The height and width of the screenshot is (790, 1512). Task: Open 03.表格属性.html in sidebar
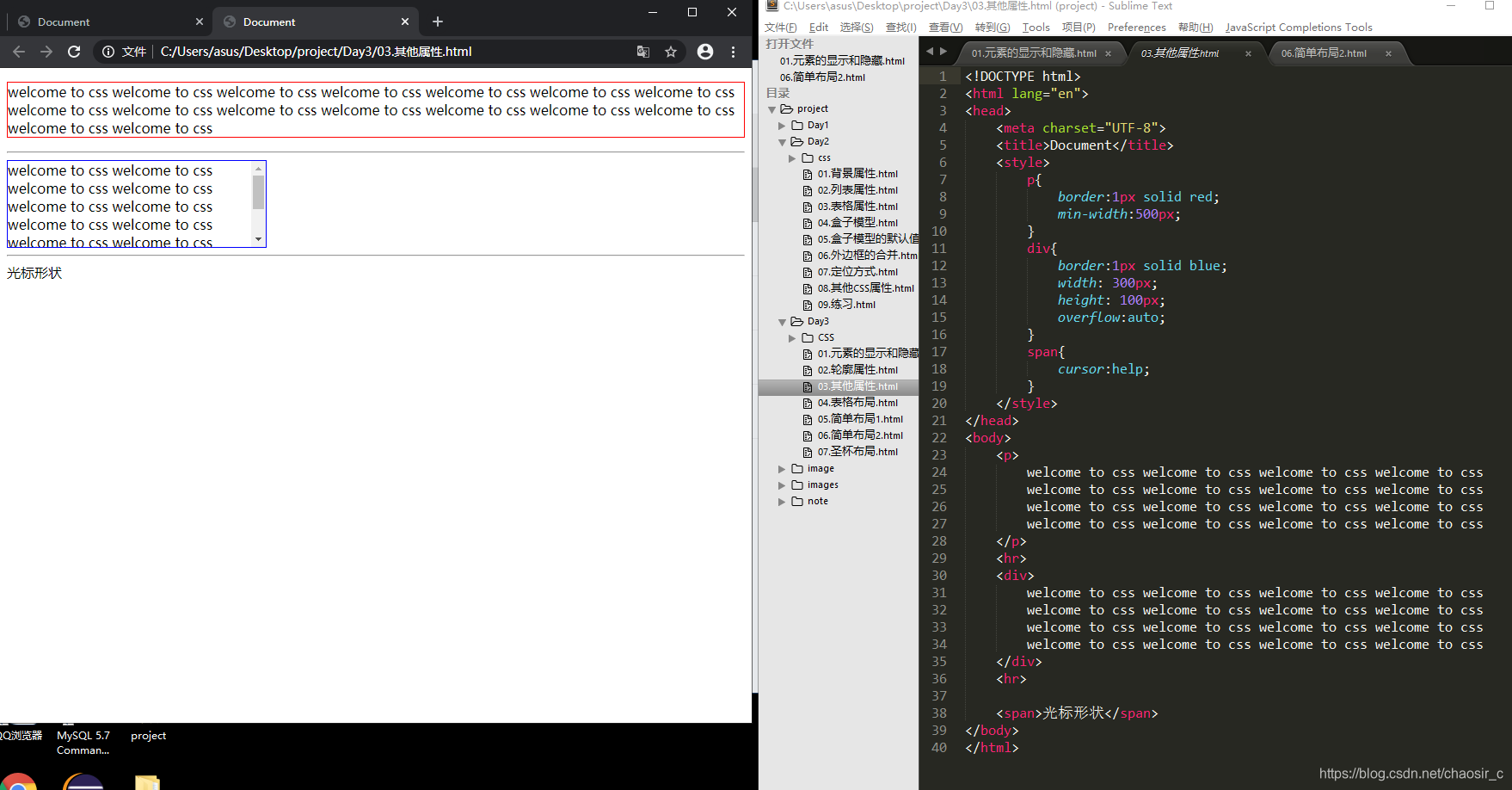(x=857, y=207)
